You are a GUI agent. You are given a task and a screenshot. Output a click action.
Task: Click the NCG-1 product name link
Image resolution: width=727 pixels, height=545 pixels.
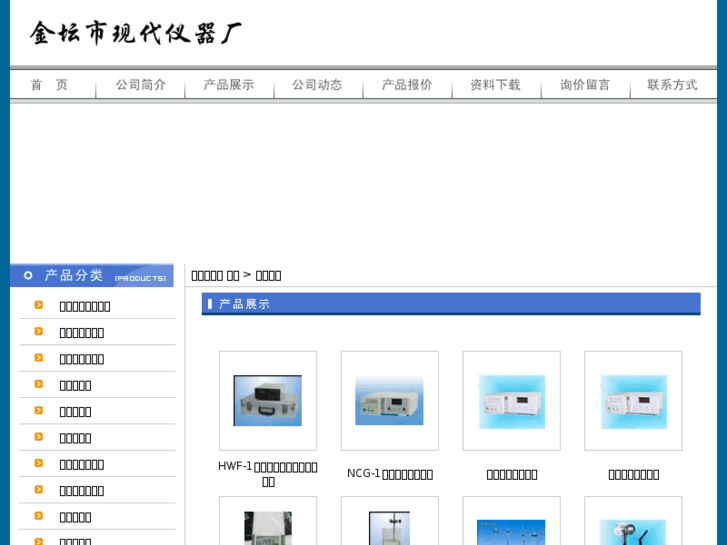point(389,474)
